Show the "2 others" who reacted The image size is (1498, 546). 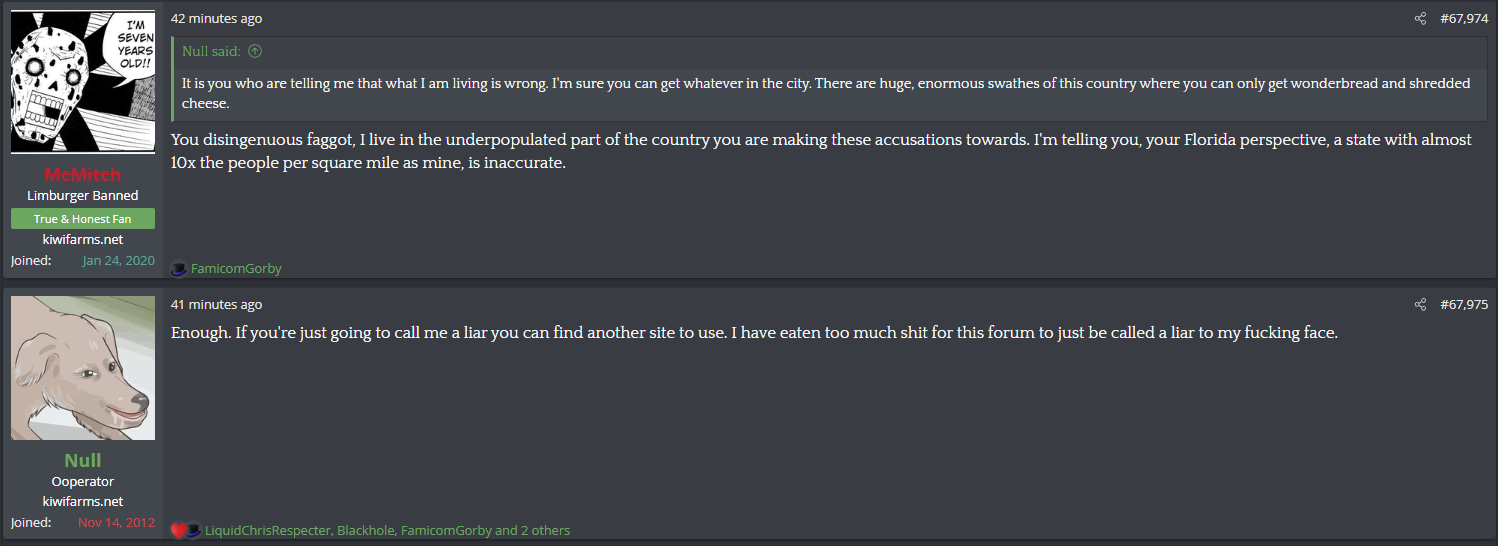[545, 531]
